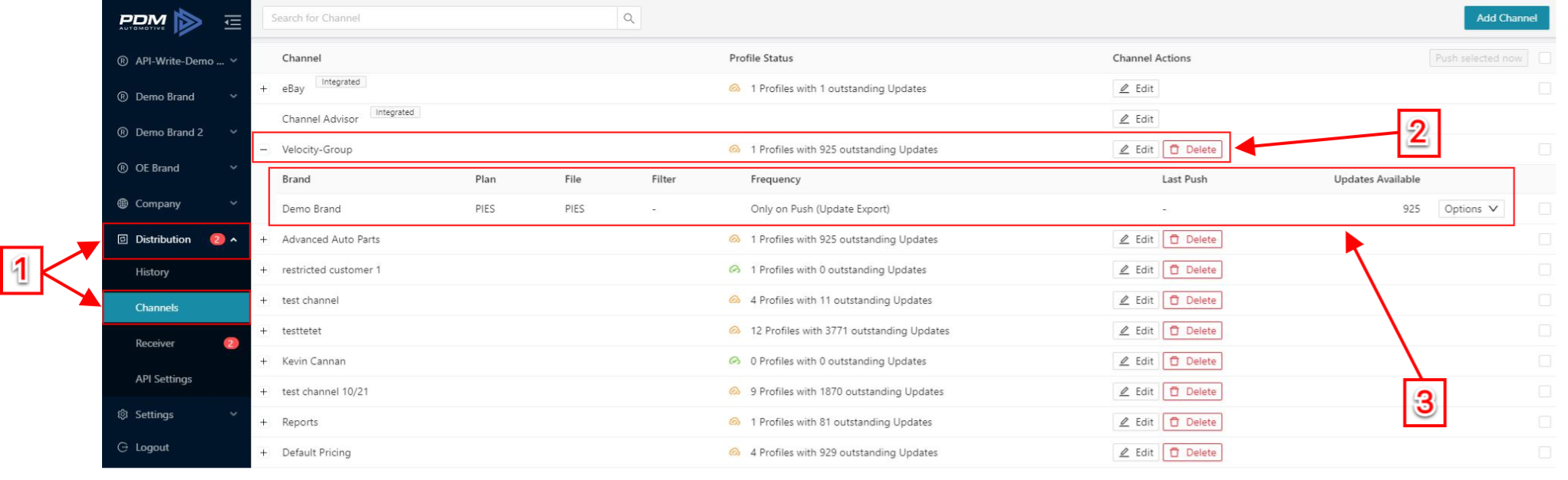1568x480 pixels.
Task: Check the eBay channel checkbox
Action: [x=1545, y=88]
